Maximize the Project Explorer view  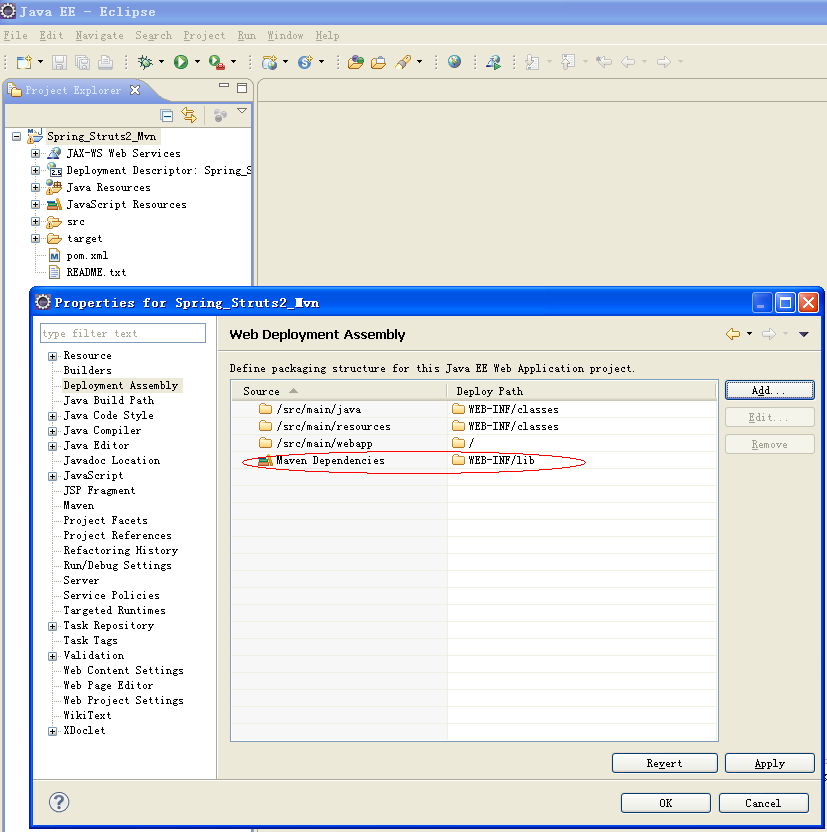pyautogui.click(x=242, y=88)
